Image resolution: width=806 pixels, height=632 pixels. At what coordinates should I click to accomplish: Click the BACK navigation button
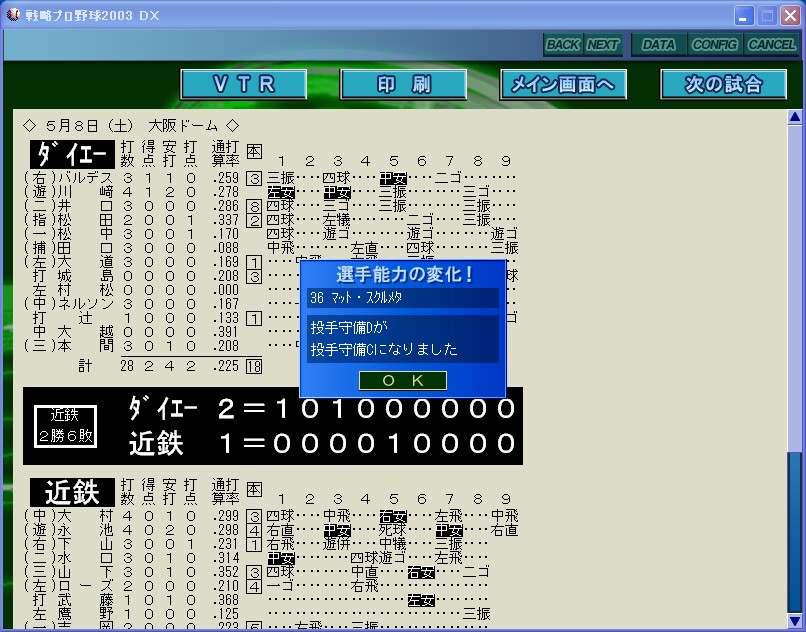tap(563, 45)
